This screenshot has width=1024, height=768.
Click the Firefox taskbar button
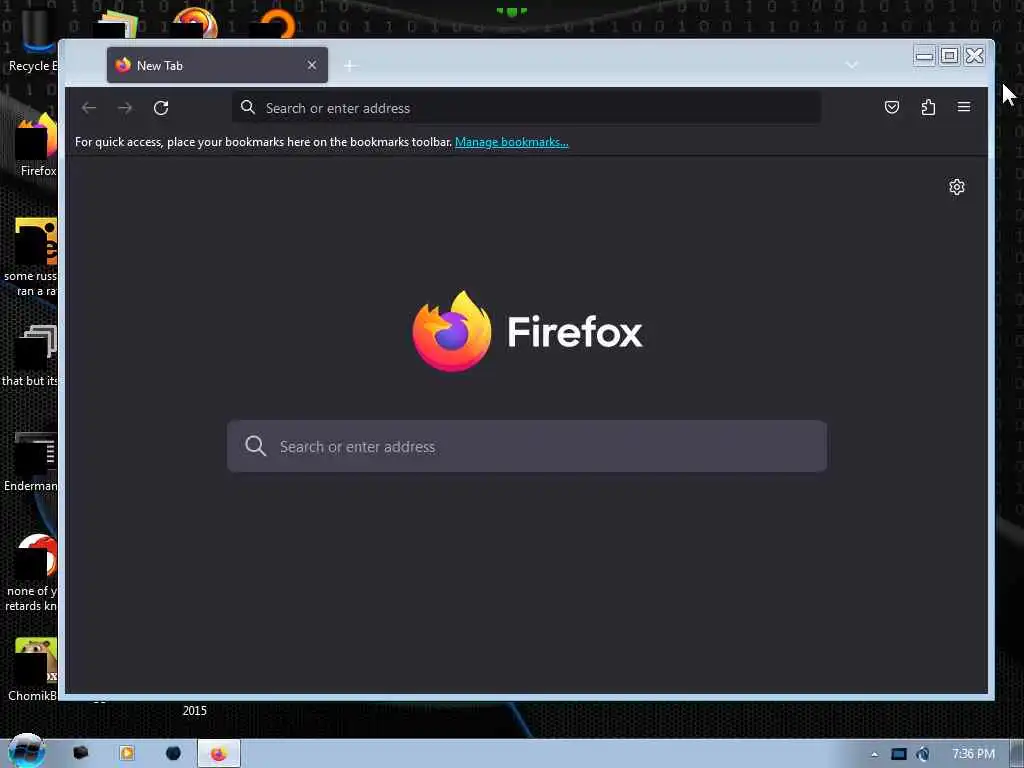(x=219, y=754)
